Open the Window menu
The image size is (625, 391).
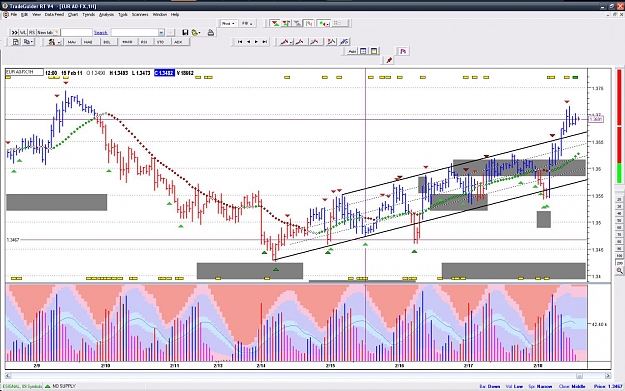coord(160,14)
